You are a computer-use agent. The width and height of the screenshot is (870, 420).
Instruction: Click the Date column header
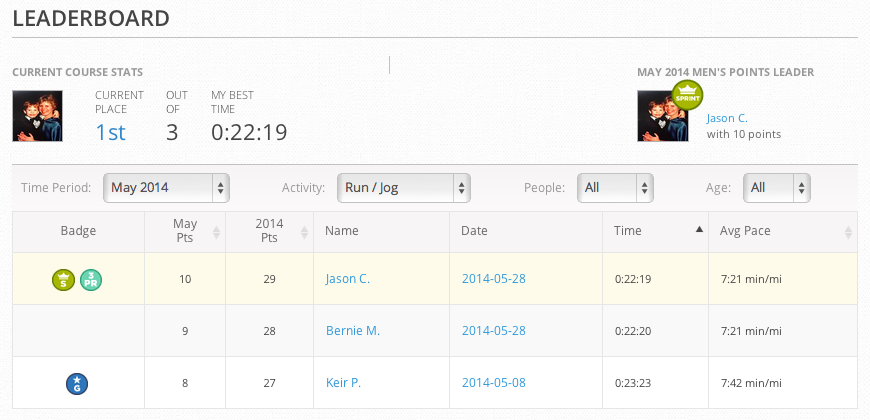tap(474, 231)
